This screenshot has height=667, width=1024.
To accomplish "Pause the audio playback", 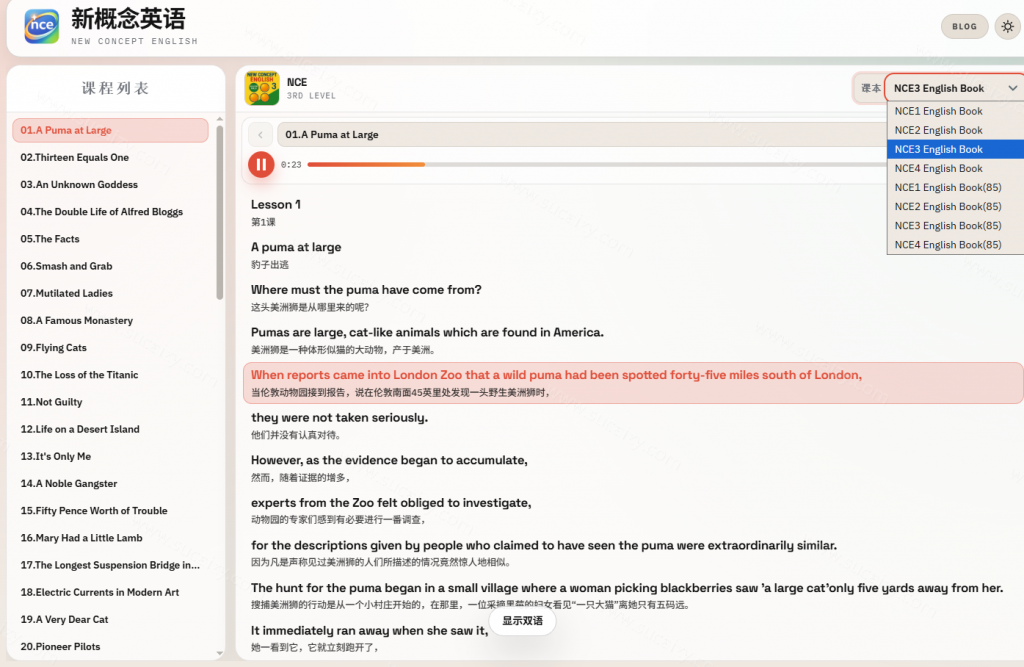I will pos(261,165).
